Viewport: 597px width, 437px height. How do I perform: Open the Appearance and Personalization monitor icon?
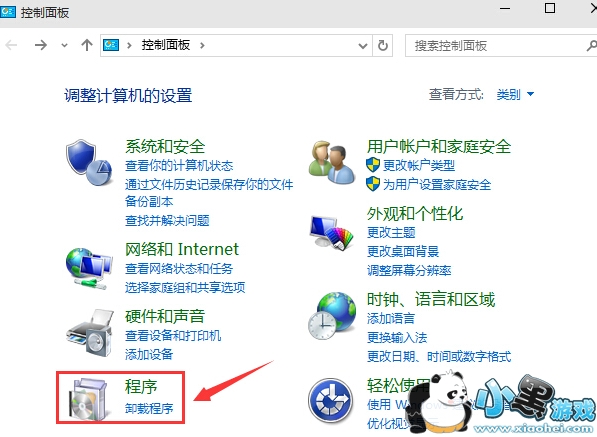pos(331,232)
